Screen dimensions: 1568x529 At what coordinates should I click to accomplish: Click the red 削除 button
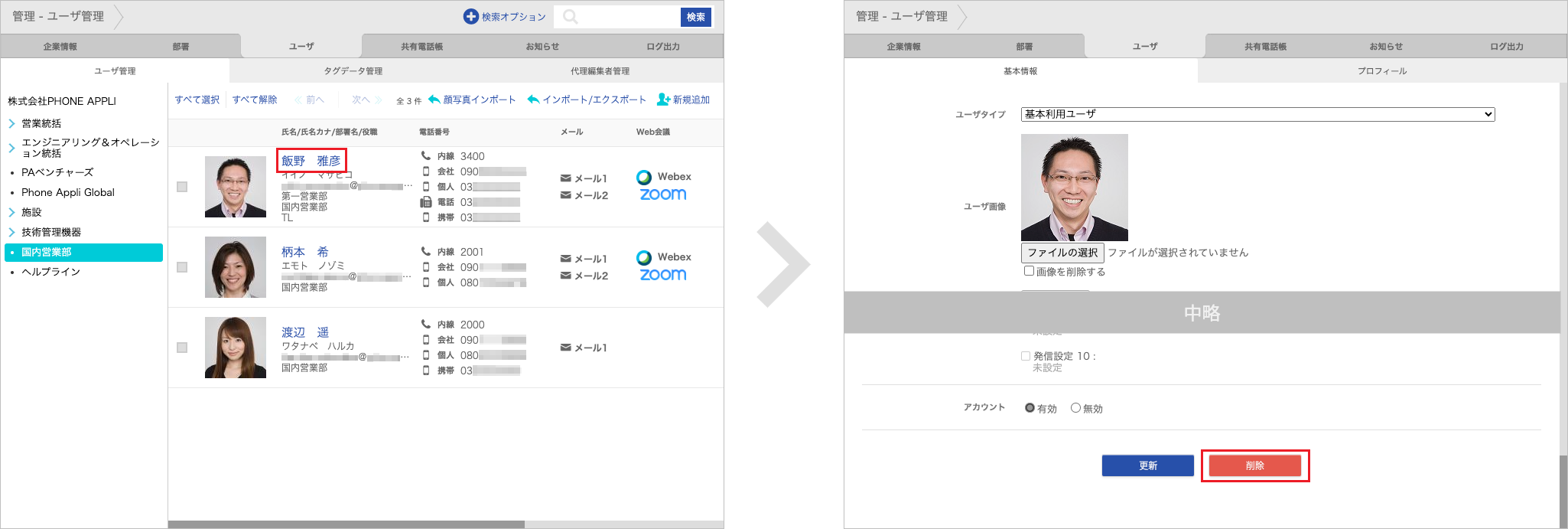pos(1255,465)
